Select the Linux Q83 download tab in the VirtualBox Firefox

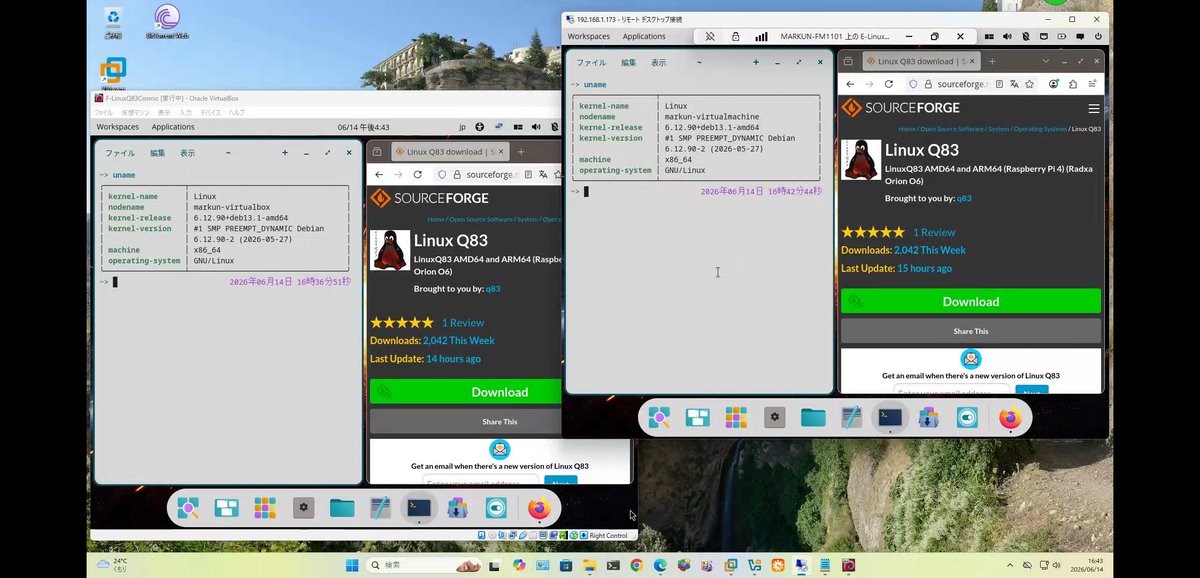451,152
